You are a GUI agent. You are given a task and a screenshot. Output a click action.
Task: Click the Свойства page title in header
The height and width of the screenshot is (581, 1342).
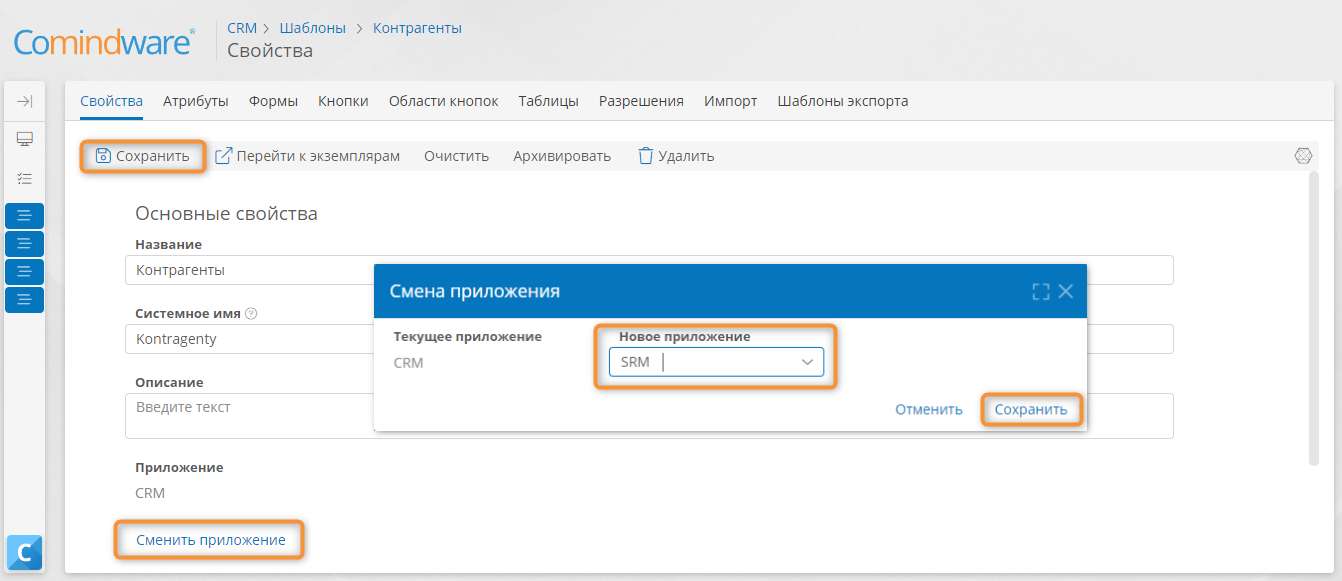click(270, 50)
